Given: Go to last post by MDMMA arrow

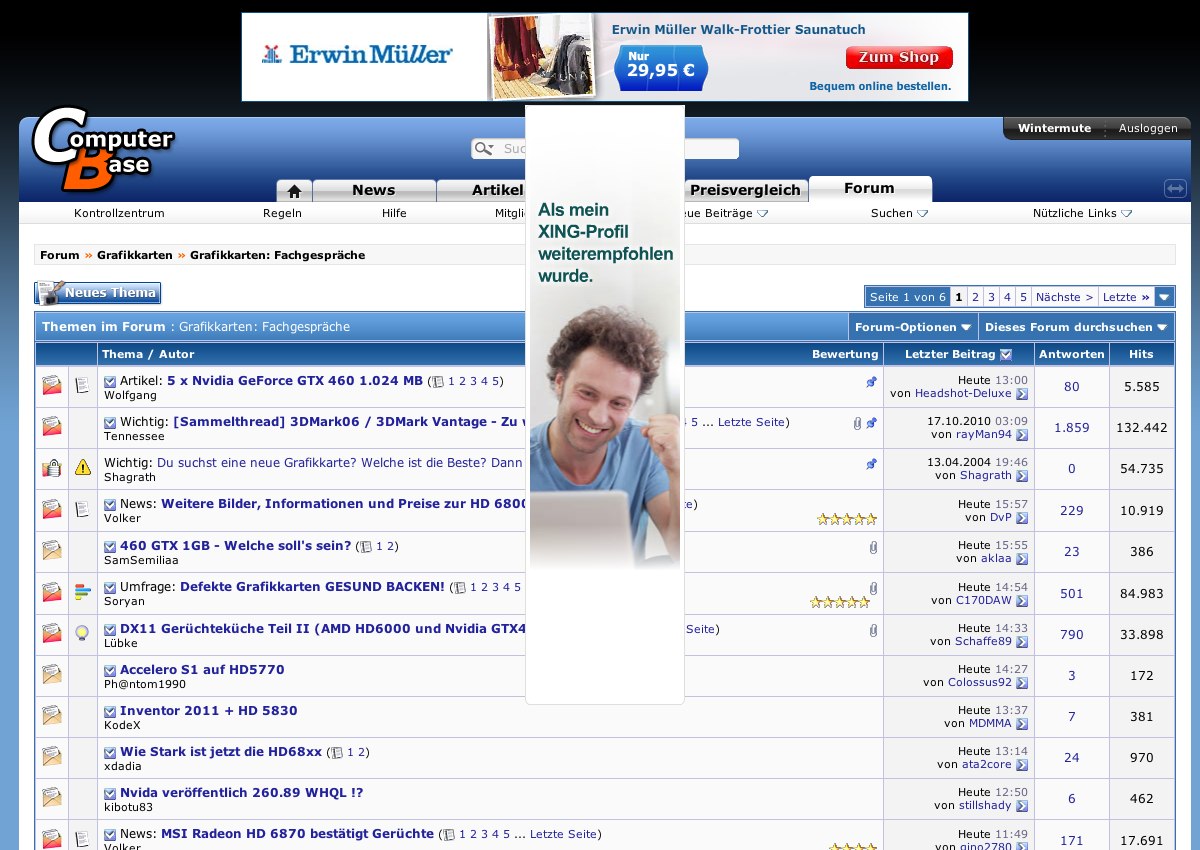Looking at the screenshot, I should [x=1022, y=724].
